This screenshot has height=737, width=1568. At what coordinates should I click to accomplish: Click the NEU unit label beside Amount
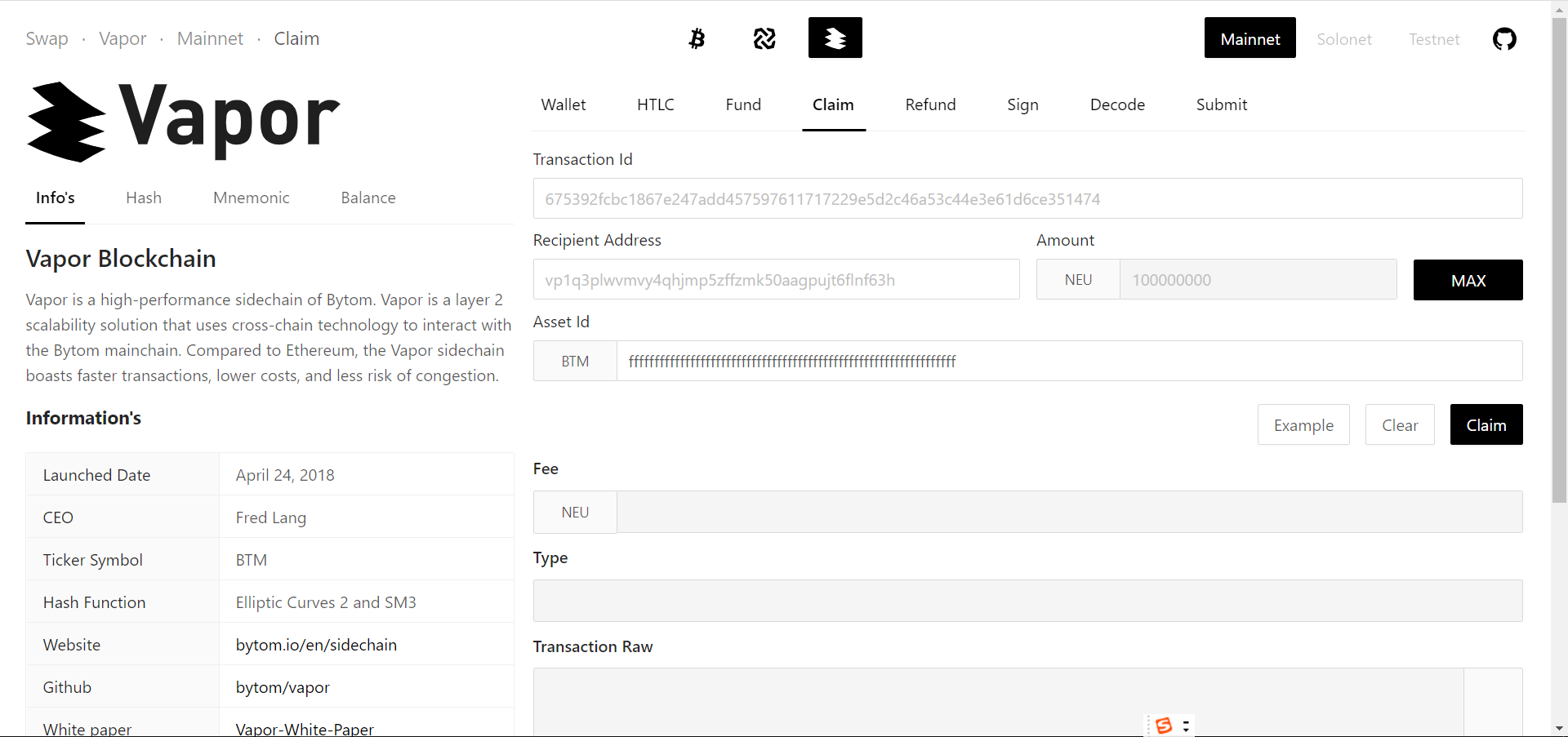(1078, 280)
